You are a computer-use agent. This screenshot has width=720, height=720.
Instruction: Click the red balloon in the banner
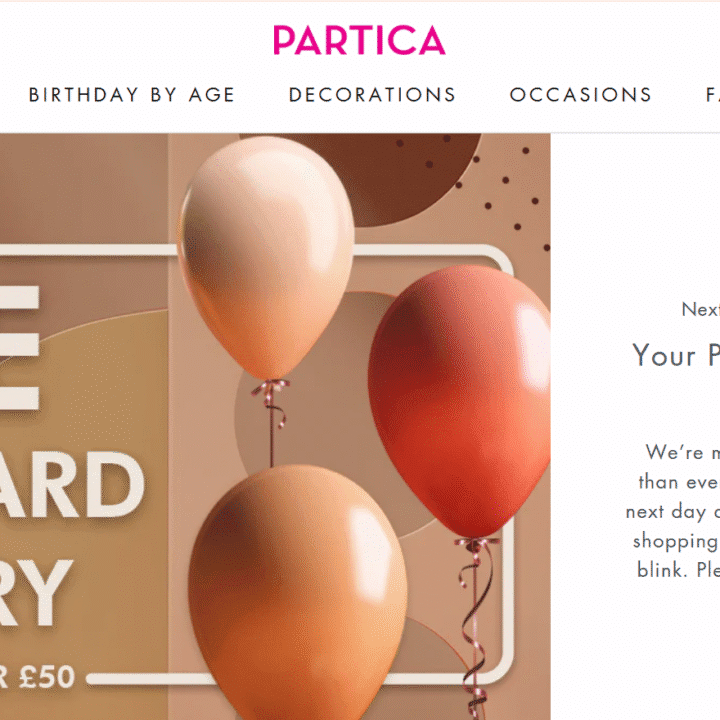pyautogui.click(x=459, y=395)
